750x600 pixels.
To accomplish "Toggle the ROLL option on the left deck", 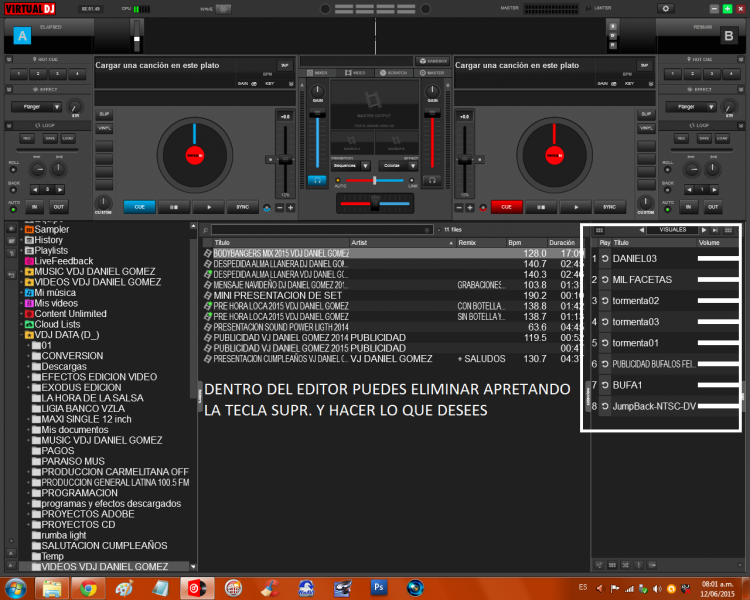I will click(13, 170).
